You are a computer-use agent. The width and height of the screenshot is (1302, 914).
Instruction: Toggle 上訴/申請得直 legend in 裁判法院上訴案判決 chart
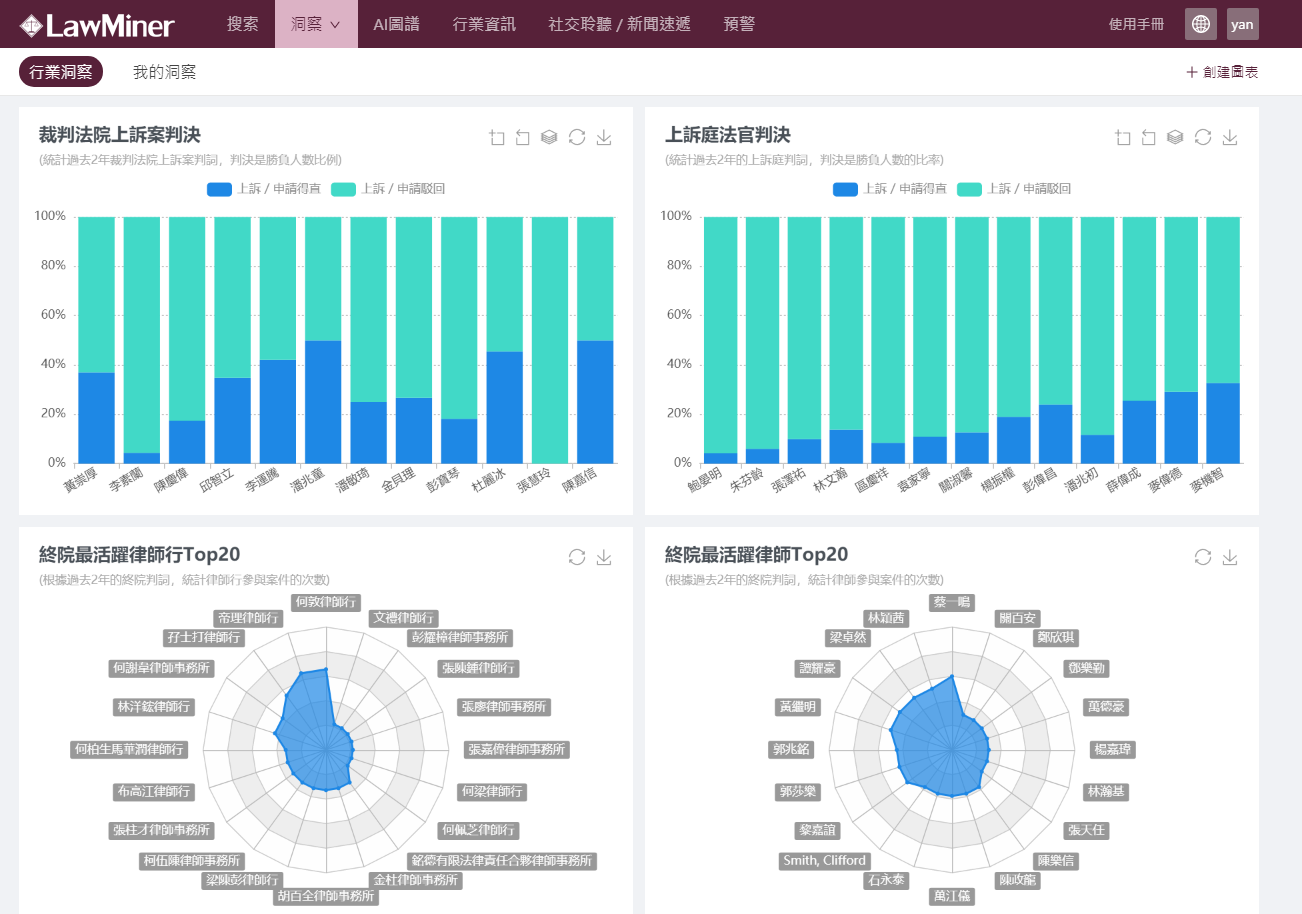(264, 189)
